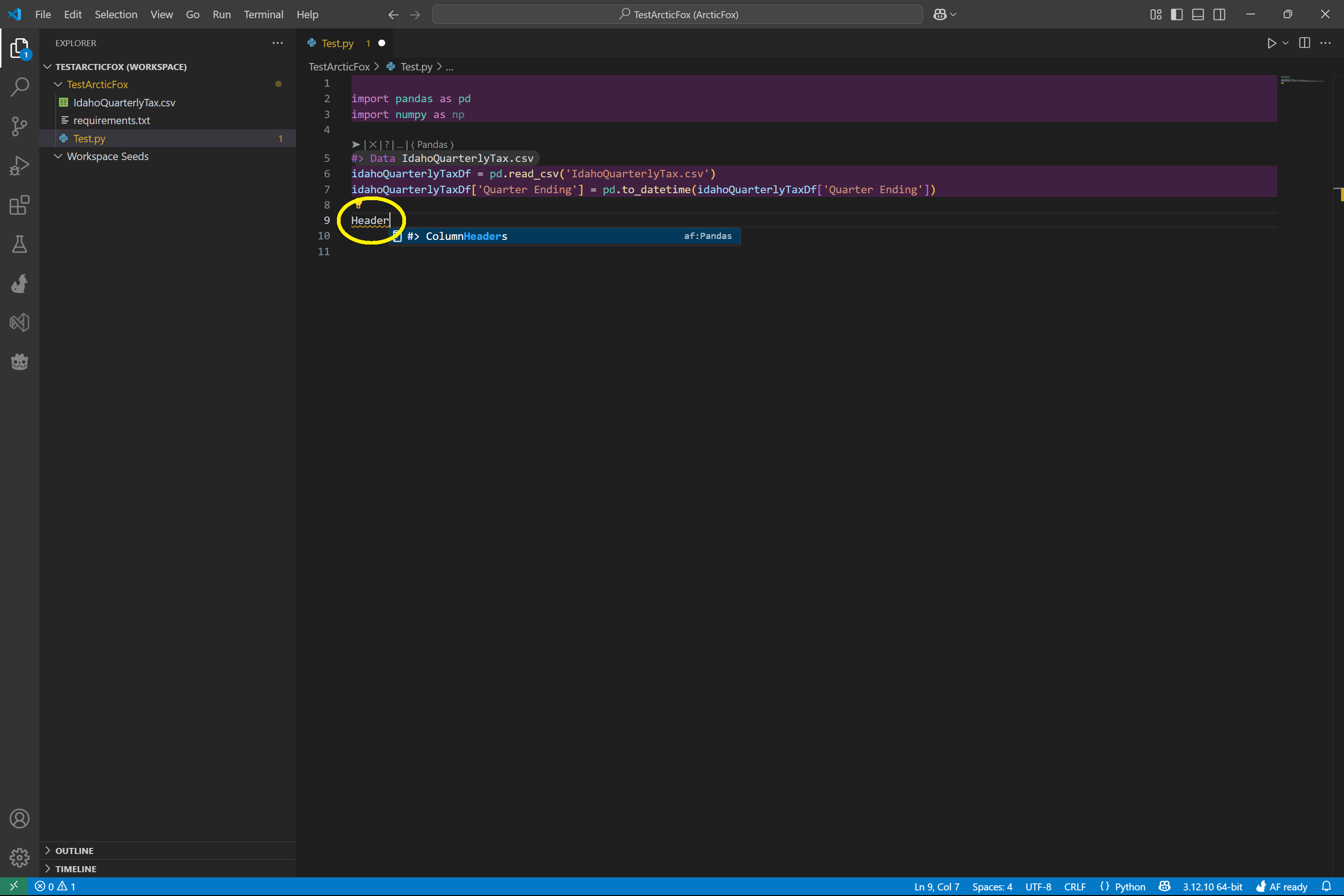Open the Visual Studio-style activity icon
The image size is (1344, 896).
tap(20, 323)
